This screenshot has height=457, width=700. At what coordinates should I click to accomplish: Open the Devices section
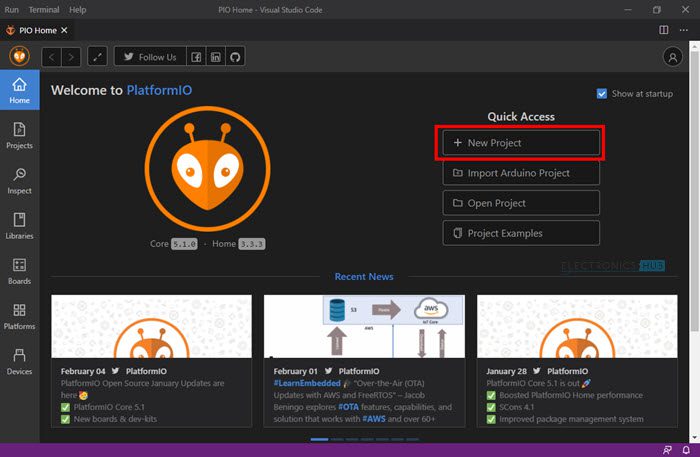pyautogui.click(x=19, y=361)
